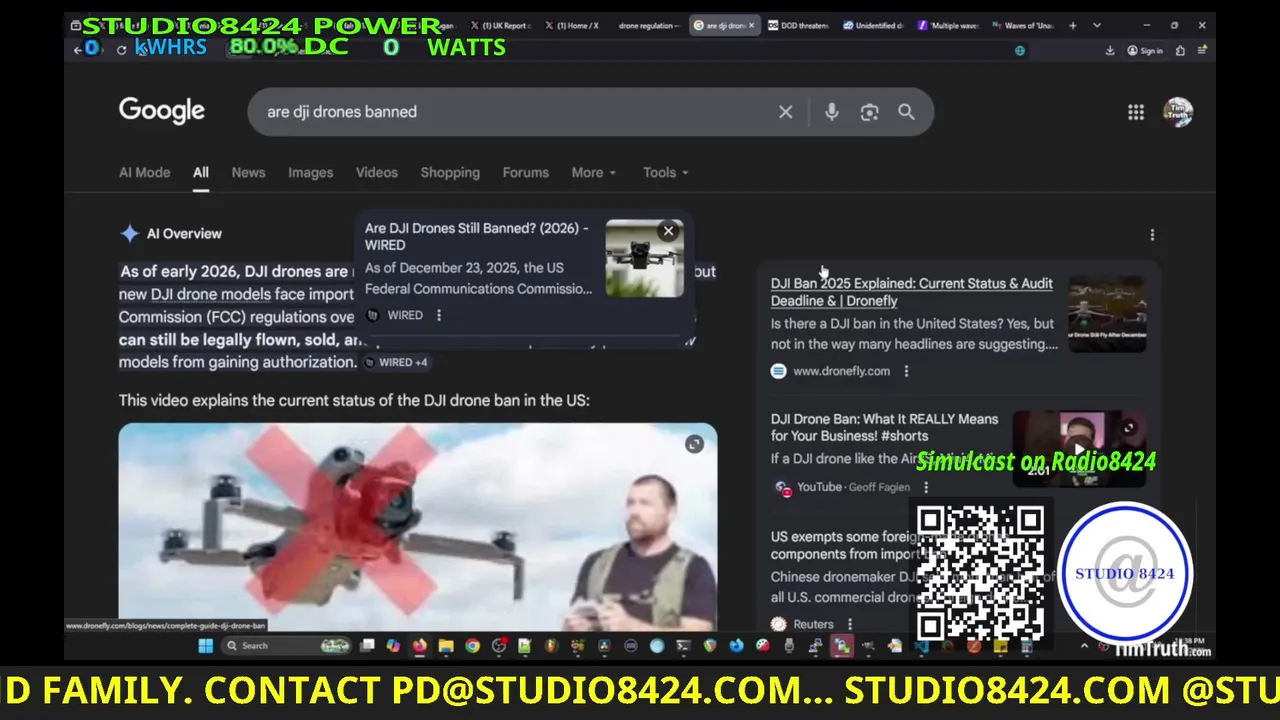Open Firefox from the taskbar
This screenshot has height=720, width=1280.
tap(419, 646)
